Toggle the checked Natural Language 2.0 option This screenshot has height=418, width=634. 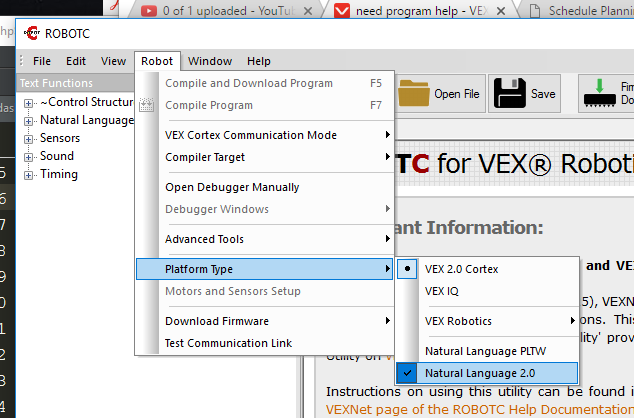[x=487, y=373]
